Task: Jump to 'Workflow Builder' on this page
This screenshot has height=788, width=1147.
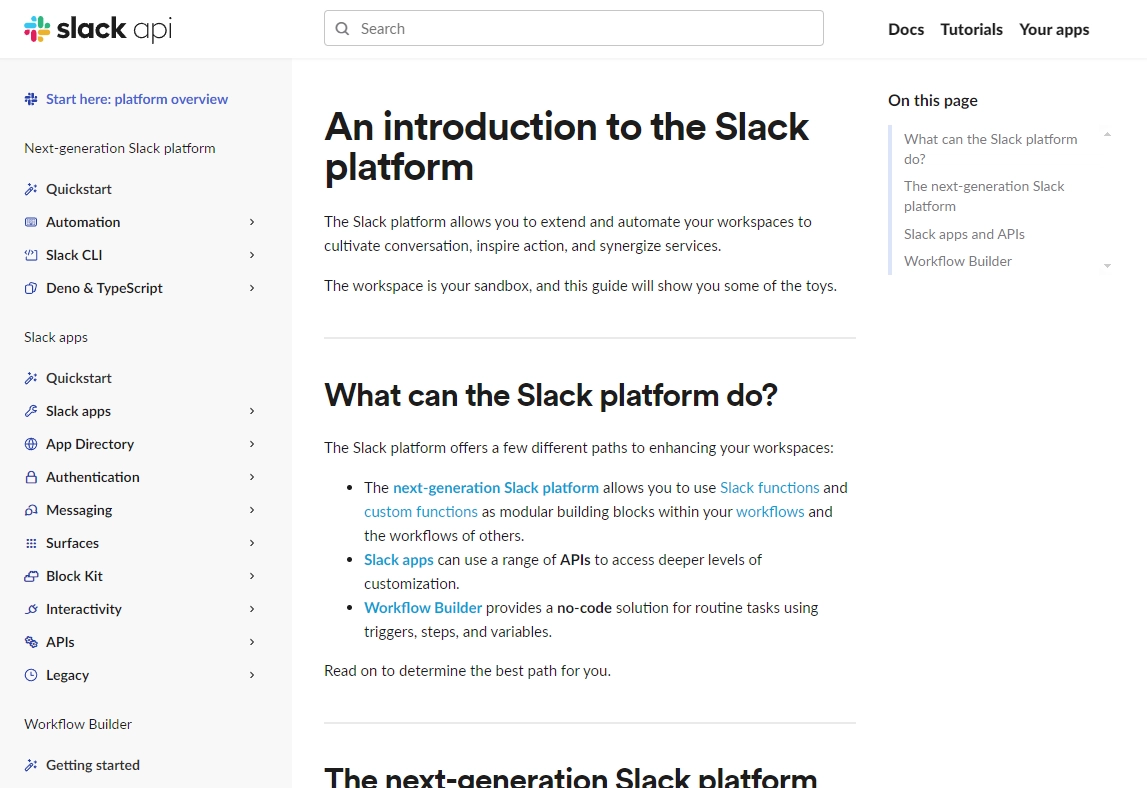Action: pyautogui.click(x=958, y=261)
